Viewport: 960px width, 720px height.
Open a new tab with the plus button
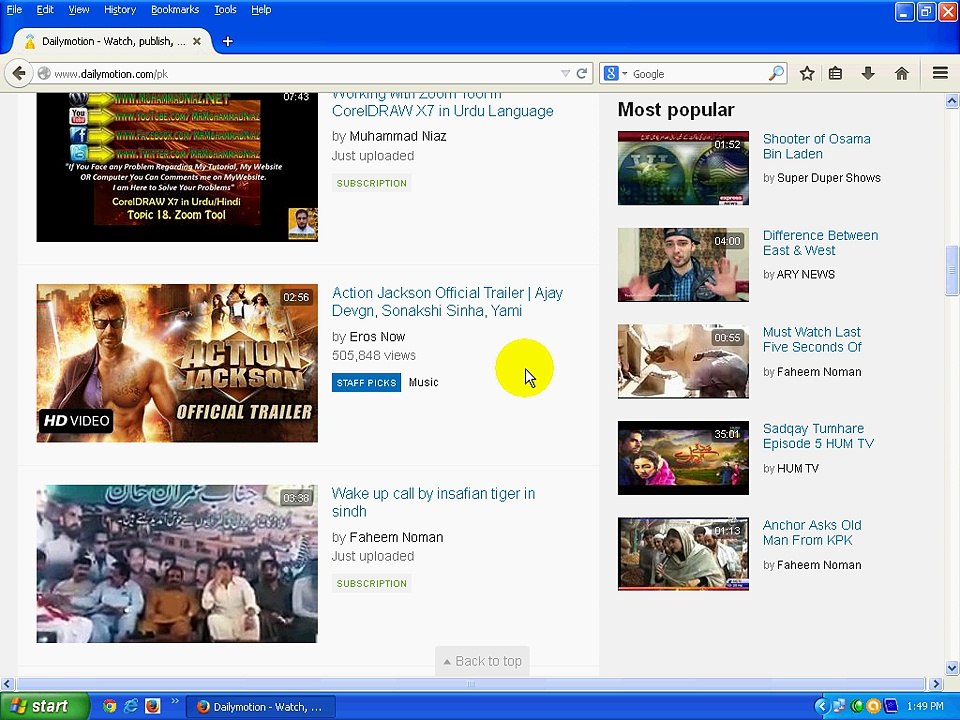[227, 41]
